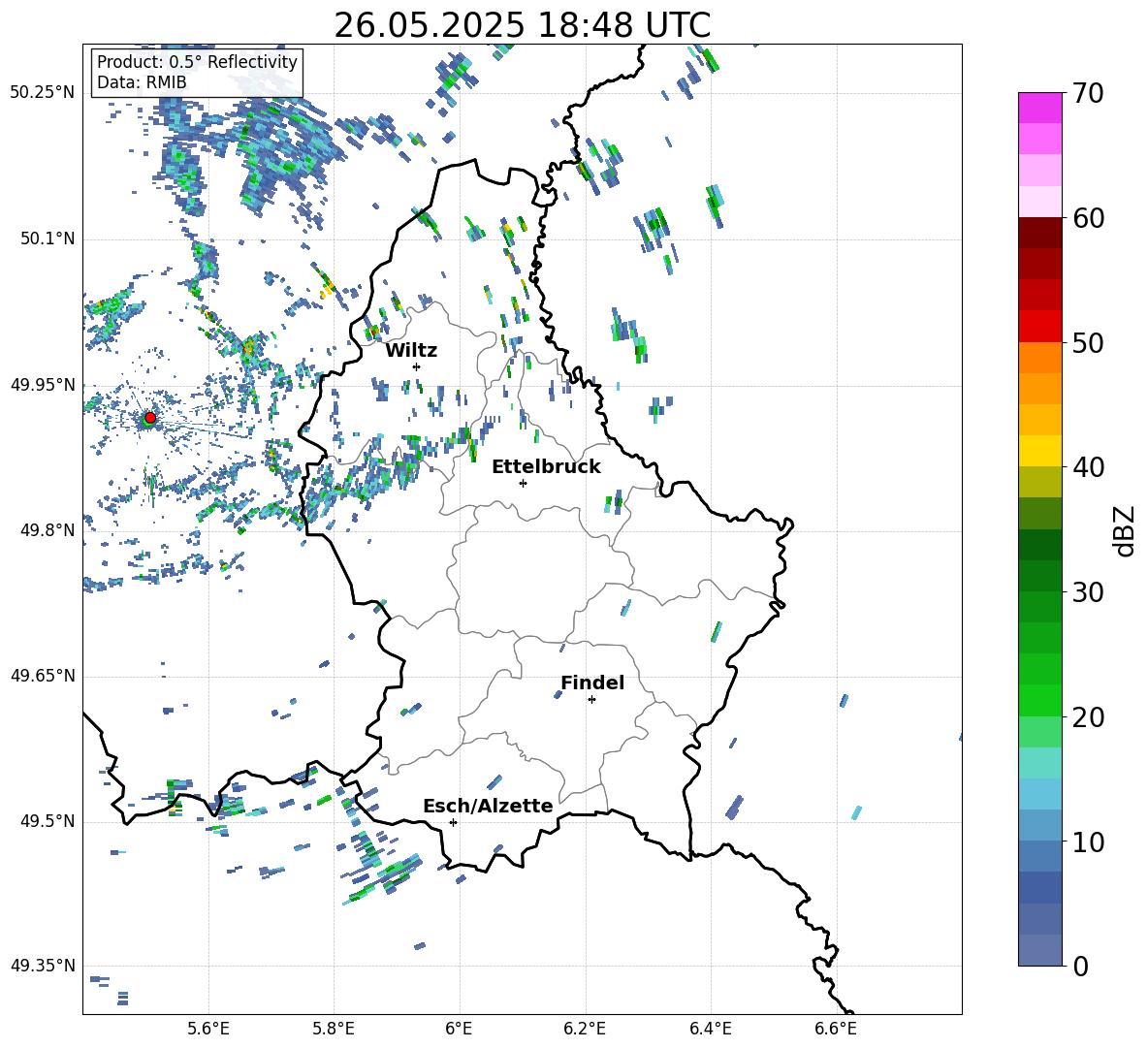Click the Ettelbruck station cross marker
The image size is (1148, 1048).
523,483
